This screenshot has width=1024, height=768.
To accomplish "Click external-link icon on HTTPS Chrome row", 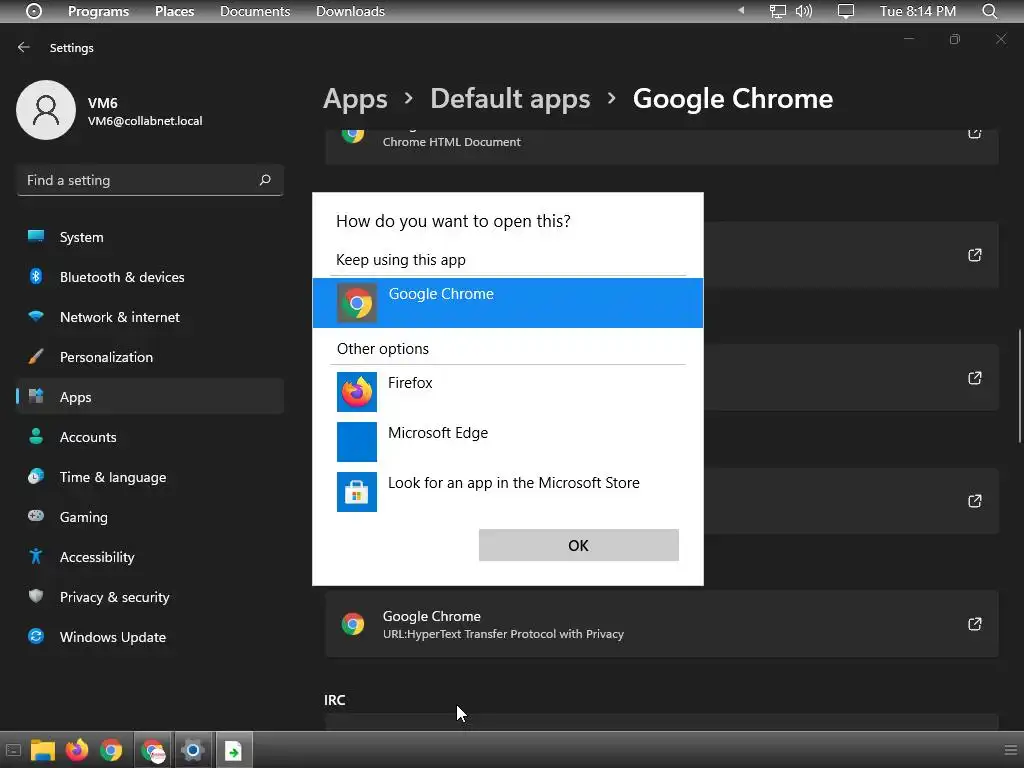I will (x=974, y=624).
